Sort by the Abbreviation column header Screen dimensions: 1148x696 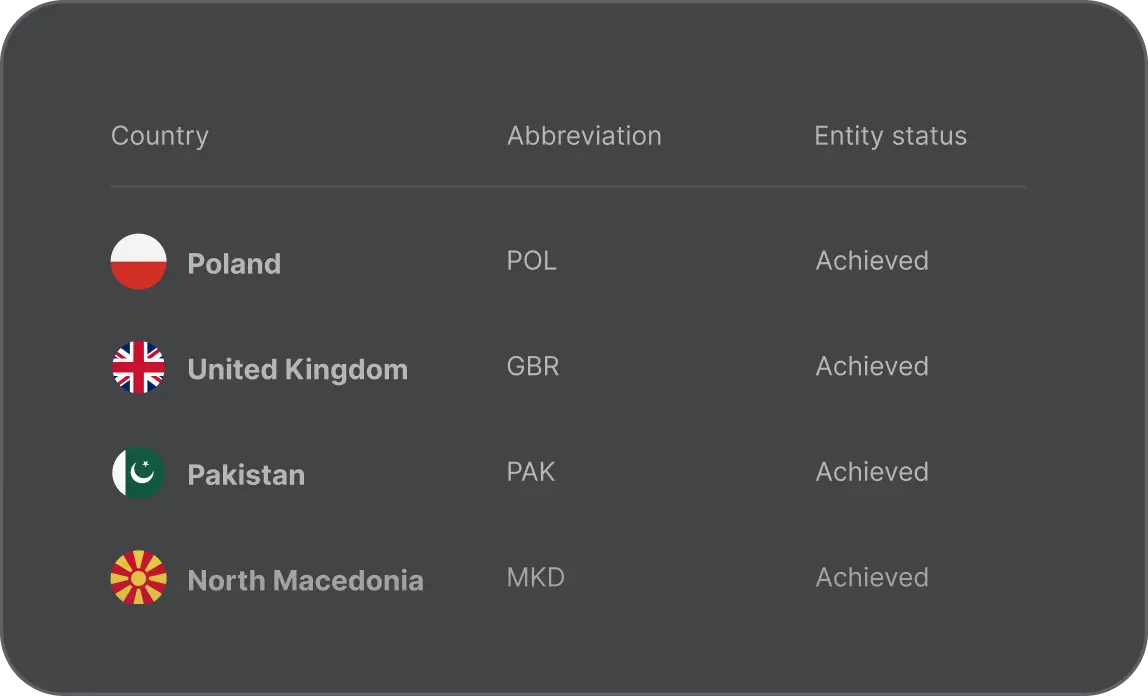point(584,136)
